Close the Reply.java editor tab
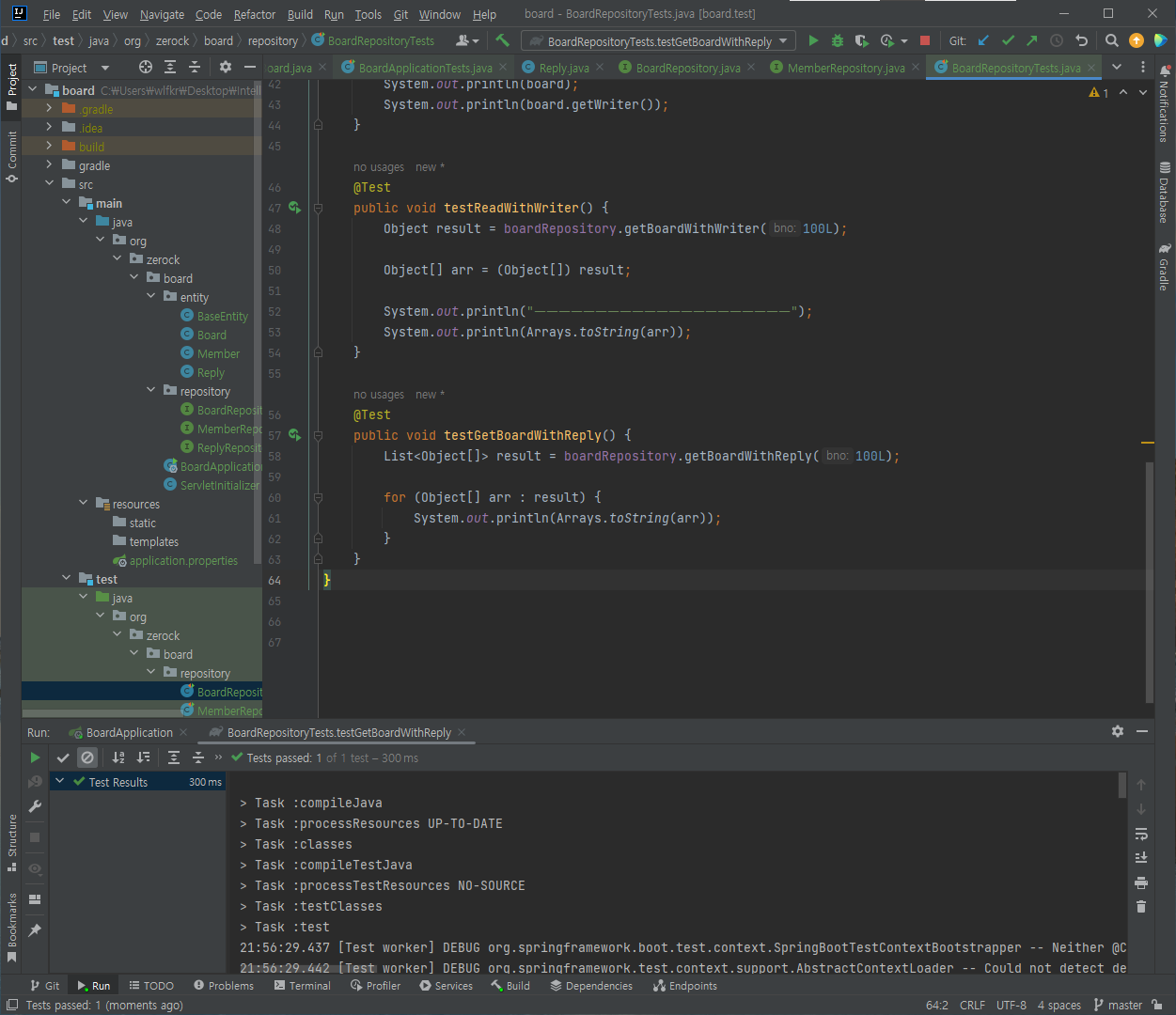The width and height of the screenshot is (1176, 1015). [x=601, y=68]
